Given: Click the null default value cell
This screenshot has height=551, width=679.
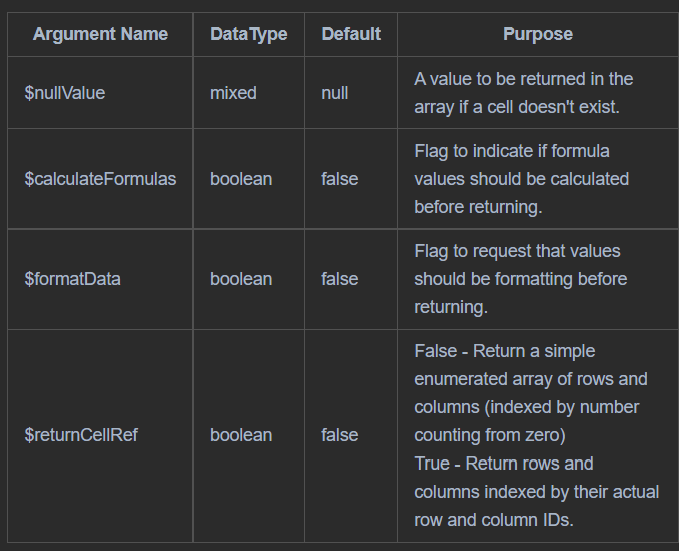Looking at the screenshot, I should pyautogui.click(x=335, y=93).
